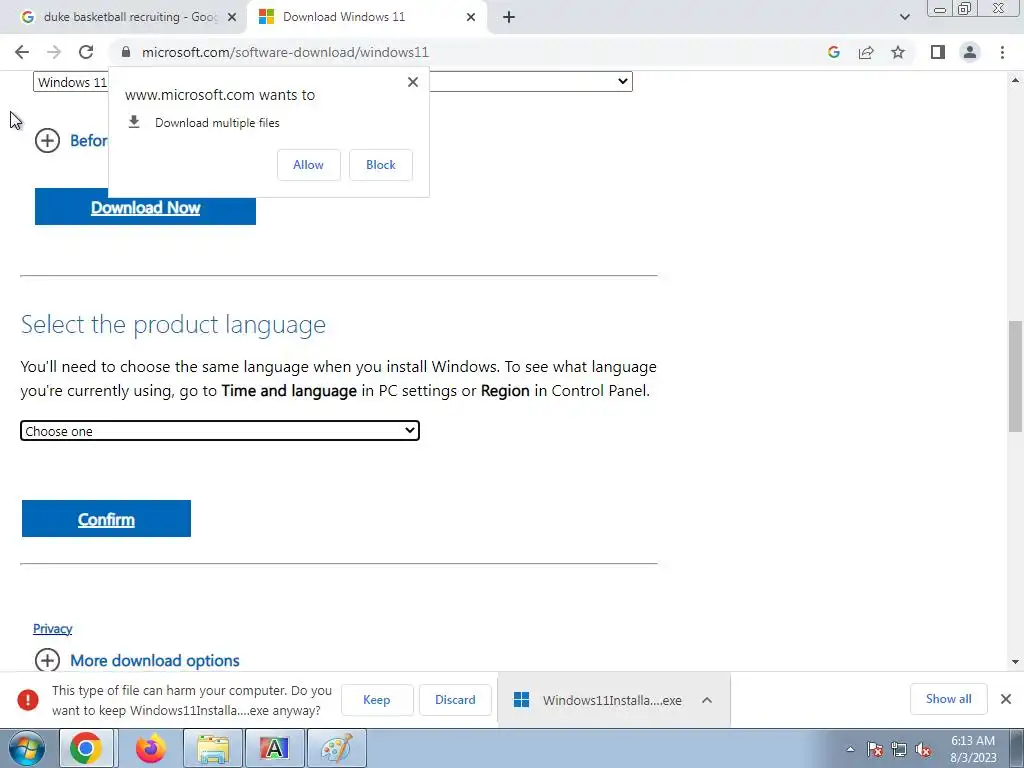Click the padlock site info icon

126,52
